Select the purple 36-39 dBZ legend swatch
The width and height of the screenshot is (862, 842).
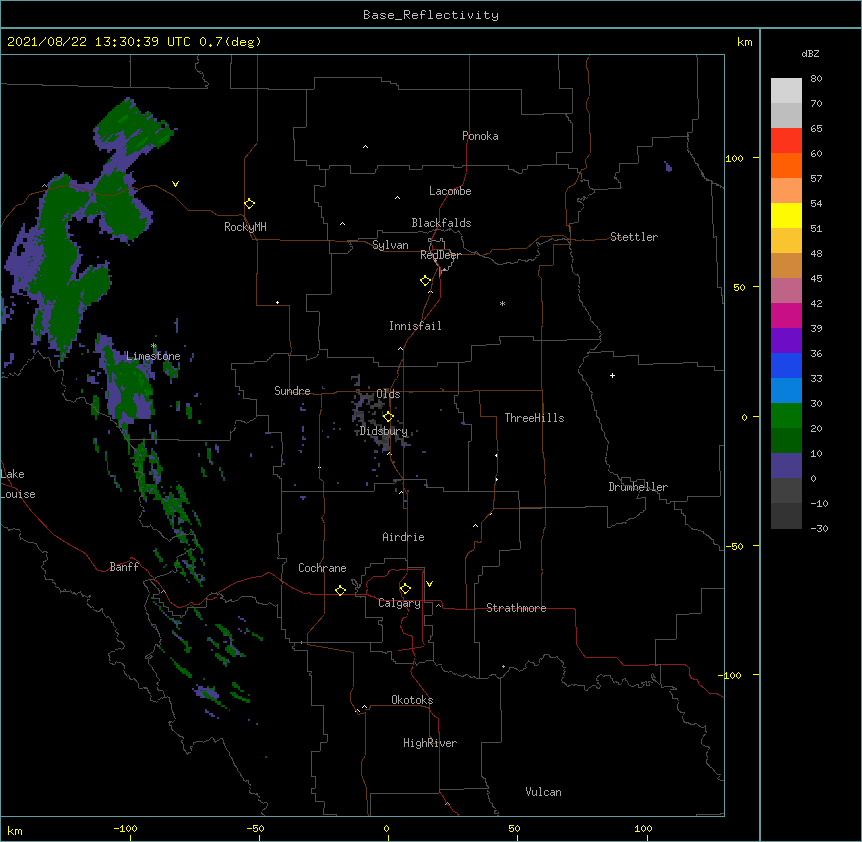click(x=786, y=341)
